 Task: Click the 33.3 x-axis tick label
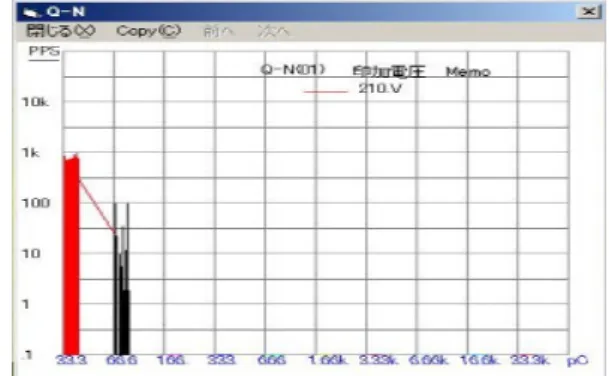(72, 360)
